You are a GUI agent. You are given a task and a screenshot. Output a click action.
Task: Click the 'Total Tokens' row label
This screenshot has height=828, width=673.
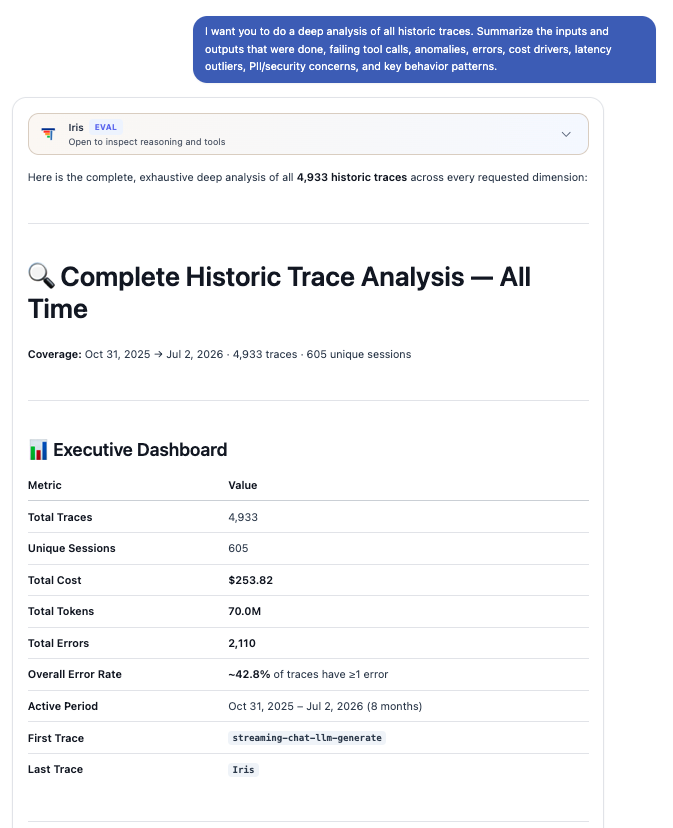pyautogui.click(x=61, y=611)
